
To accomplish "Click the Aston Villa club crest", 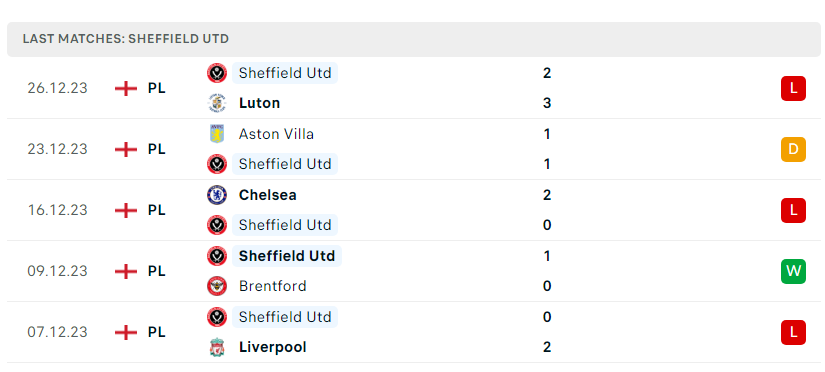I will point(217,134).
